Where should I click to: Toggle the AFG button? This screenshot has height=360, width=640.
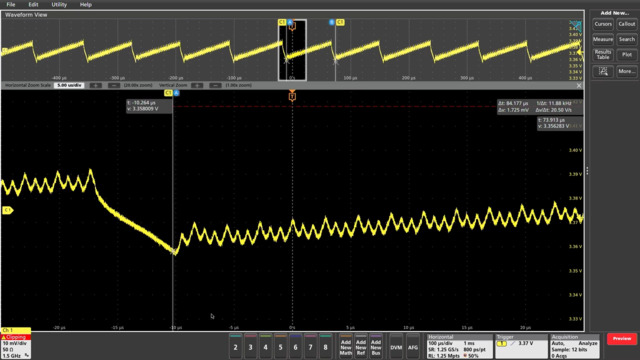click(413, 347)
